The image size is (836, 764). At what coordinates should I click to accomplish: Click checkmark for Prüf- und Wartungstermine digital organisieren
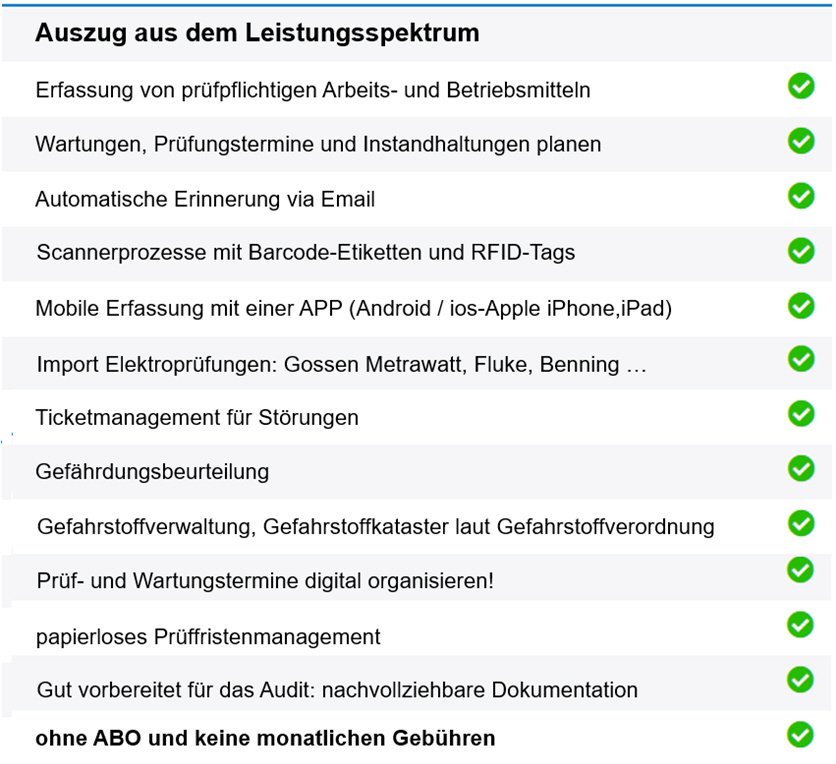pos(801,570)
